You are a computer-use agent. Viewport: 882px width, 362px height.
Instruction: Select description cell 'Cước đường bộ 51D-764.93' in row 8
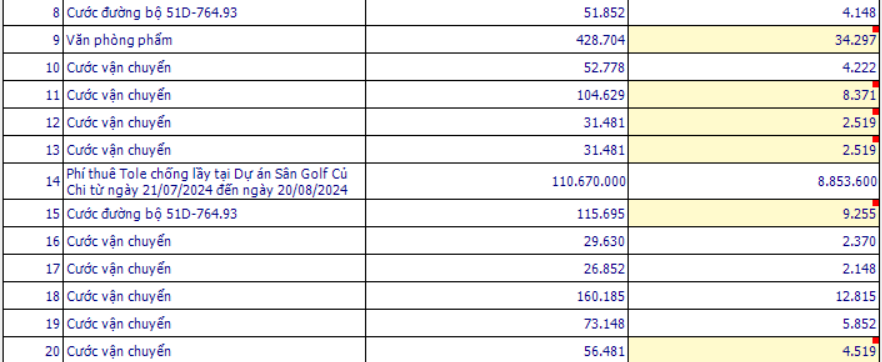214,12
